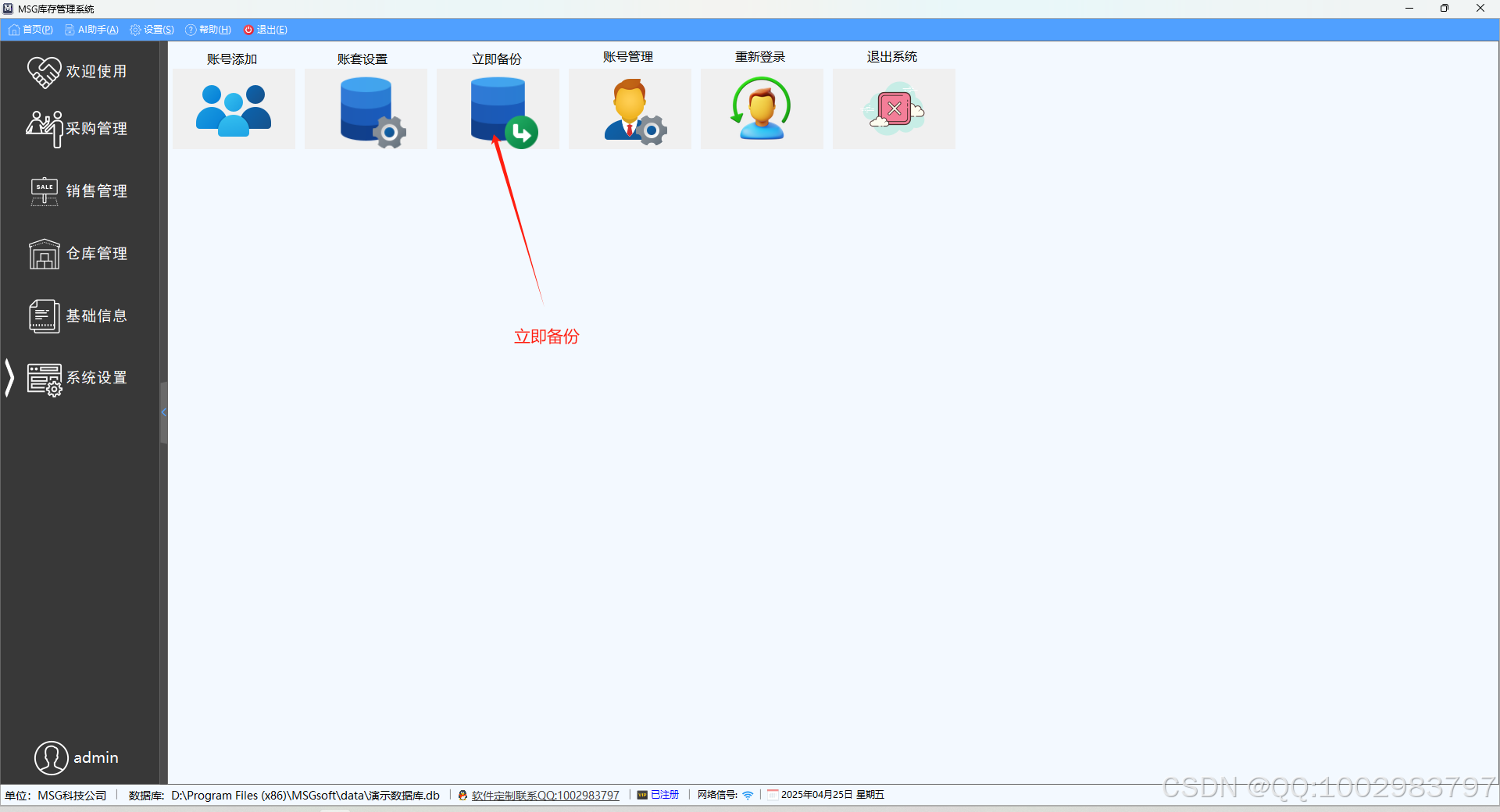Click the 退出系统 label text

[x=892, y=57]
